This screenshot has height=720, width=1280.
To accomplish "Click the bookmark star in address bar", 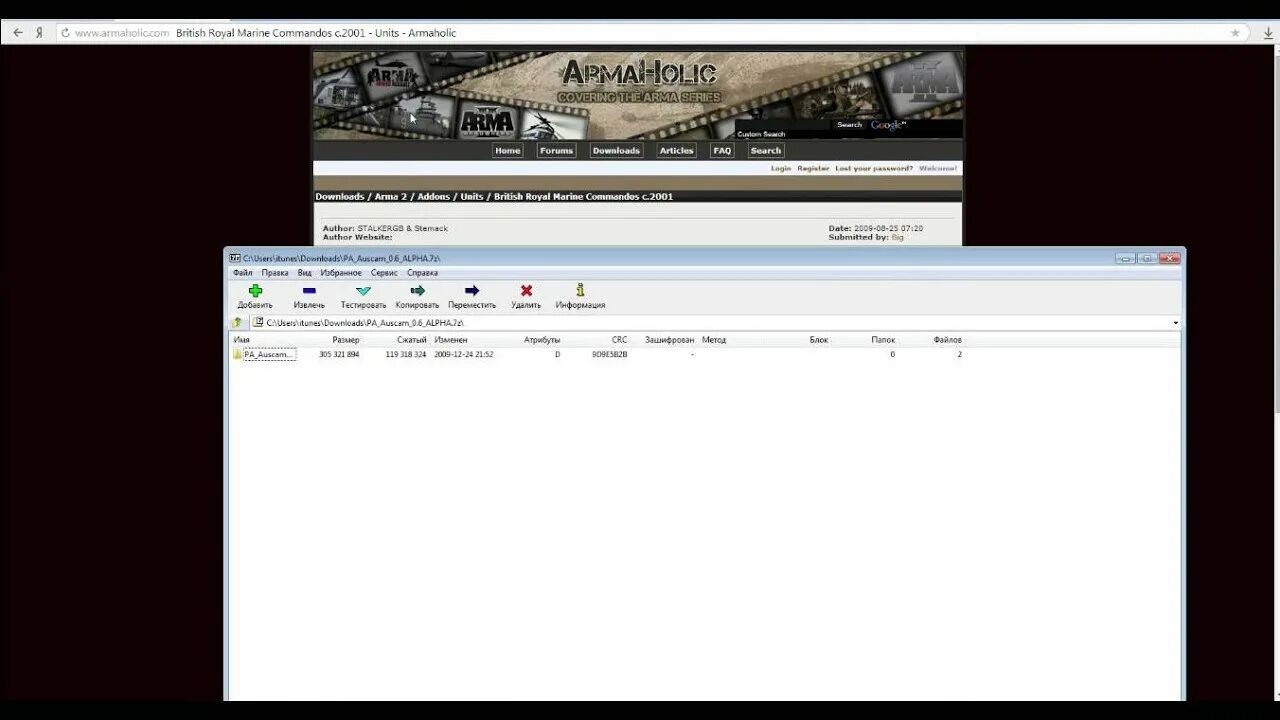I will click(1235, 33).
